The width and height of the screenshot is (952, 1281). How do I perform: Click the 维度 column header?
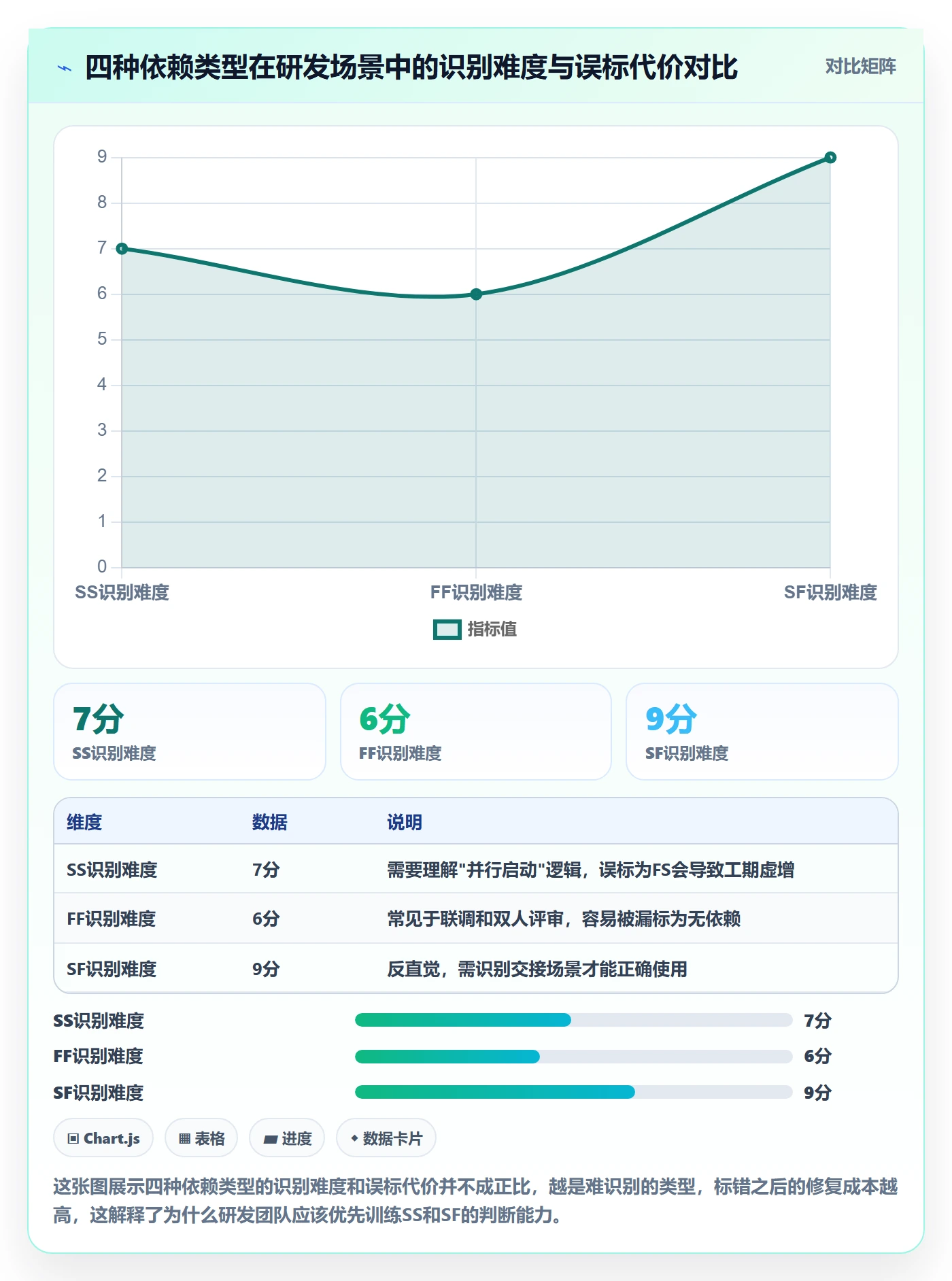84,823
